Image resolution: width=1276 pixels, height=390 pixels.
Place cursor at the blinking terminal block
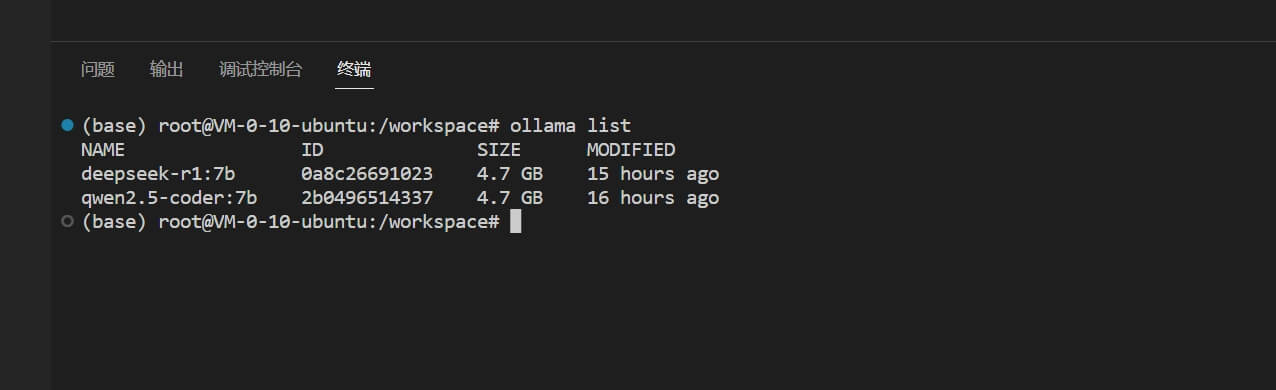click(516, 222)
